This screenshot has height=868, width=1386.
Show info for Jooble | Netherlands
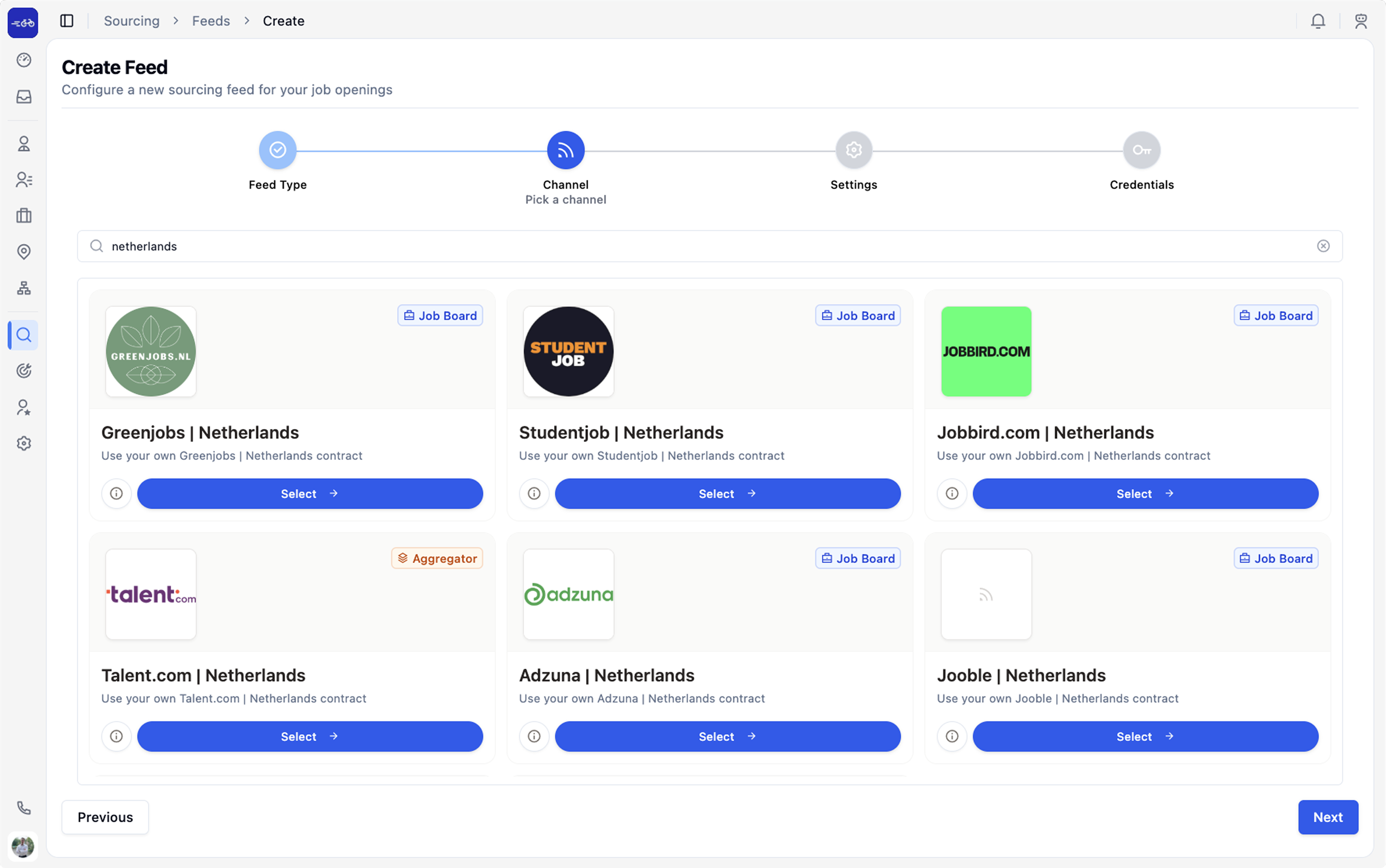952,737
